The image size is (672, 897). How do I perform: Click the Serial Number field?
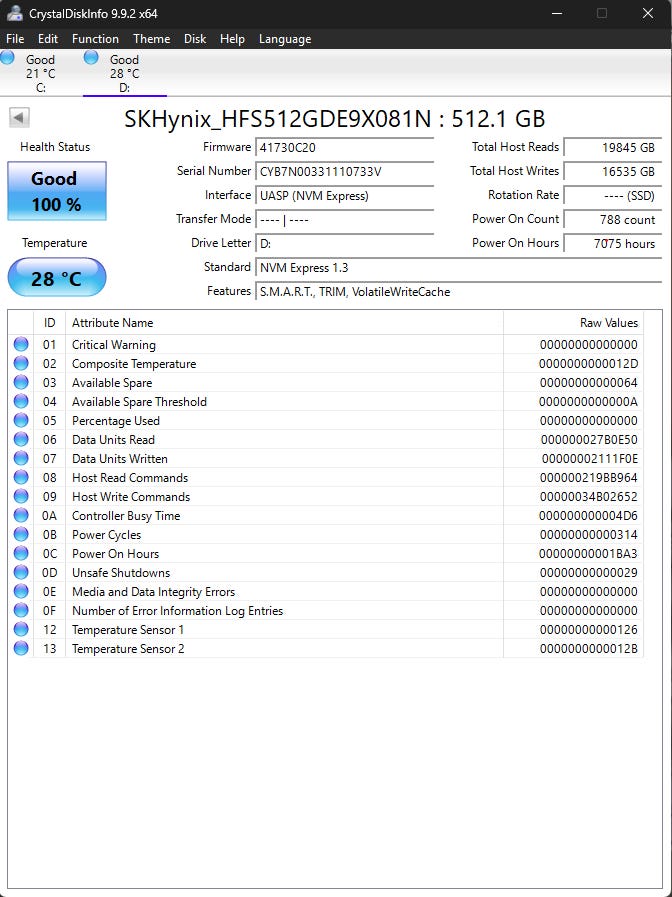[345, 172]
